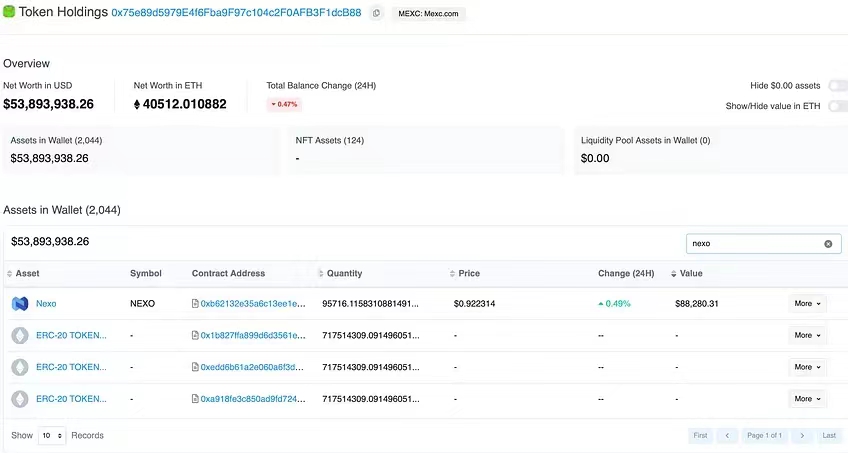Copy the wallet address using copy icon
Screen dimensions: 848x453
click(x=376, y=13)
